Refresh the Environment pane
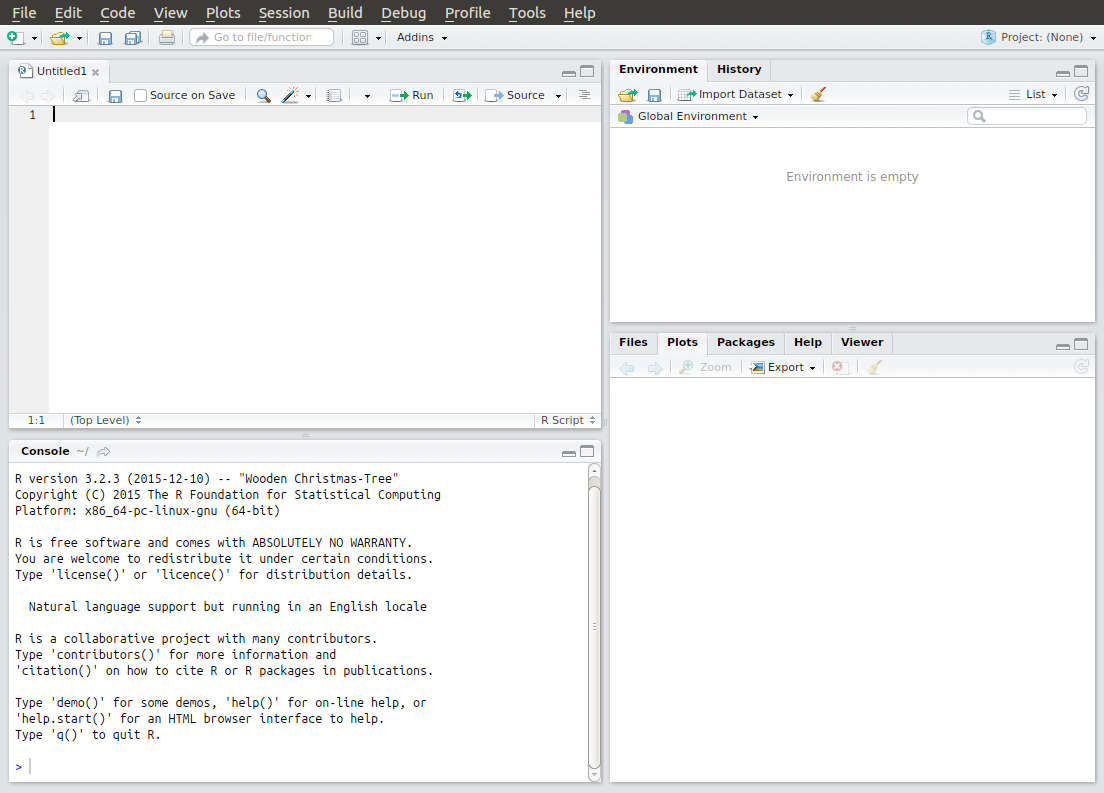 [1081, 94]
